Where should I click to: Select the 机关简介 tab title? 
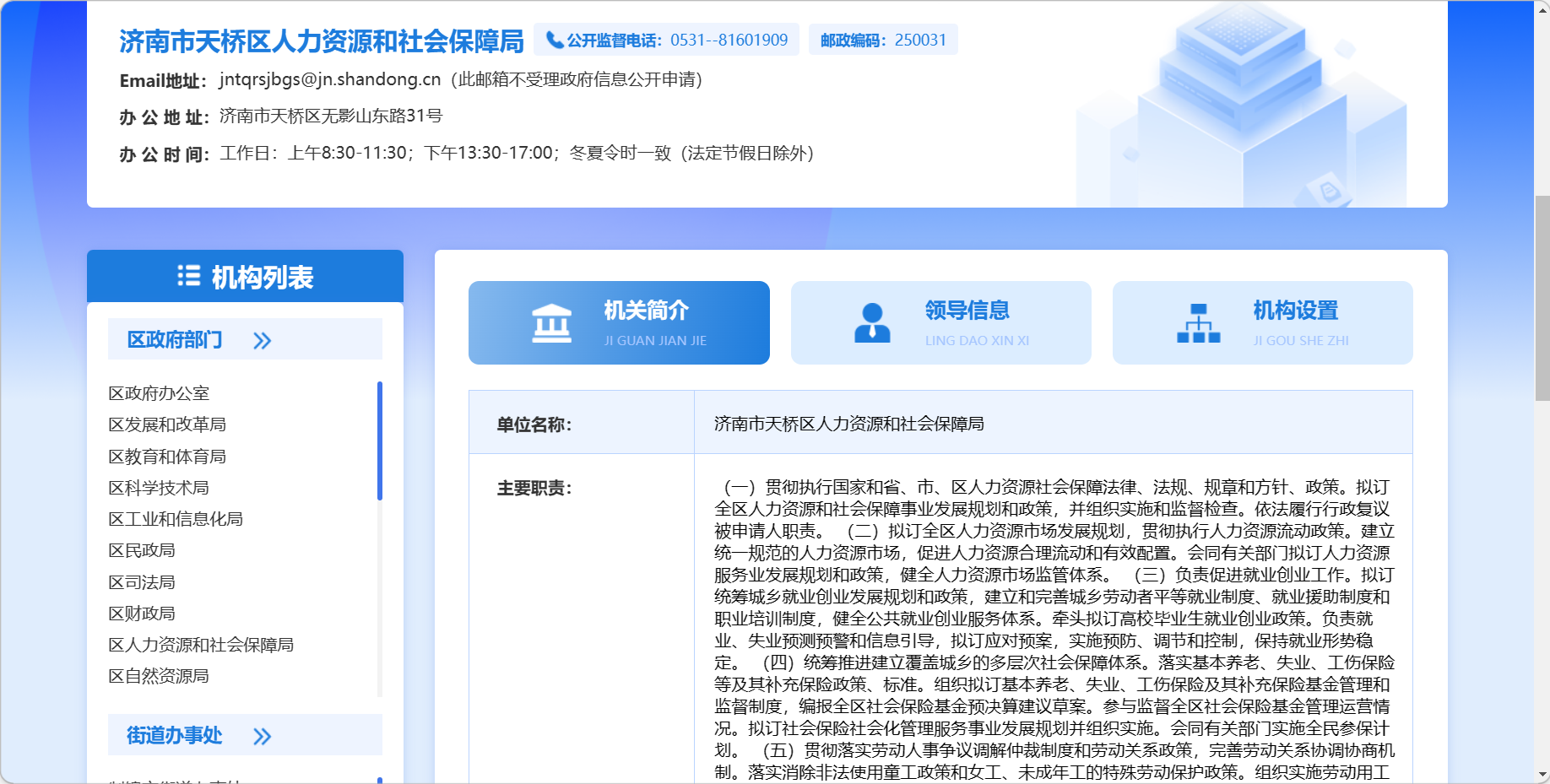coord(646,311)
